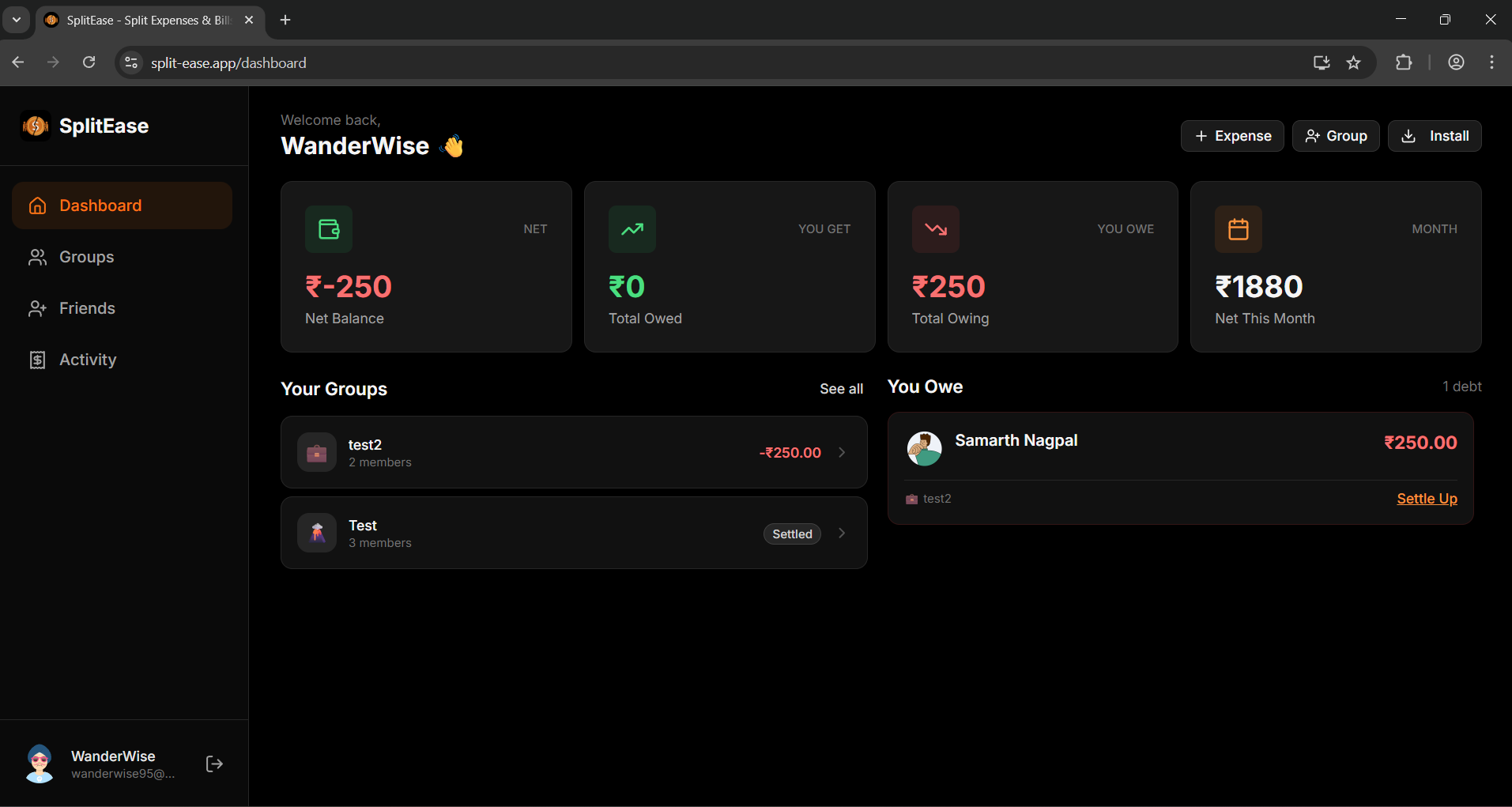Click the Test group avatar icon
The height and width of the screenshot is (807, 1512).
point(317,533)
